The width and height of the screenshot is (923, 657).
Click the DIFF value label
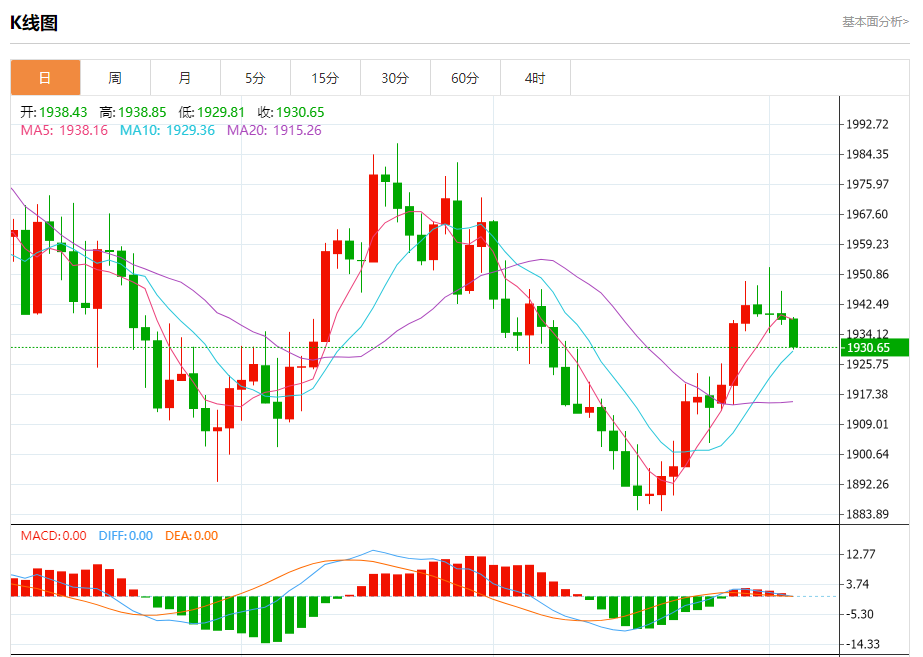tap(125, 536)
